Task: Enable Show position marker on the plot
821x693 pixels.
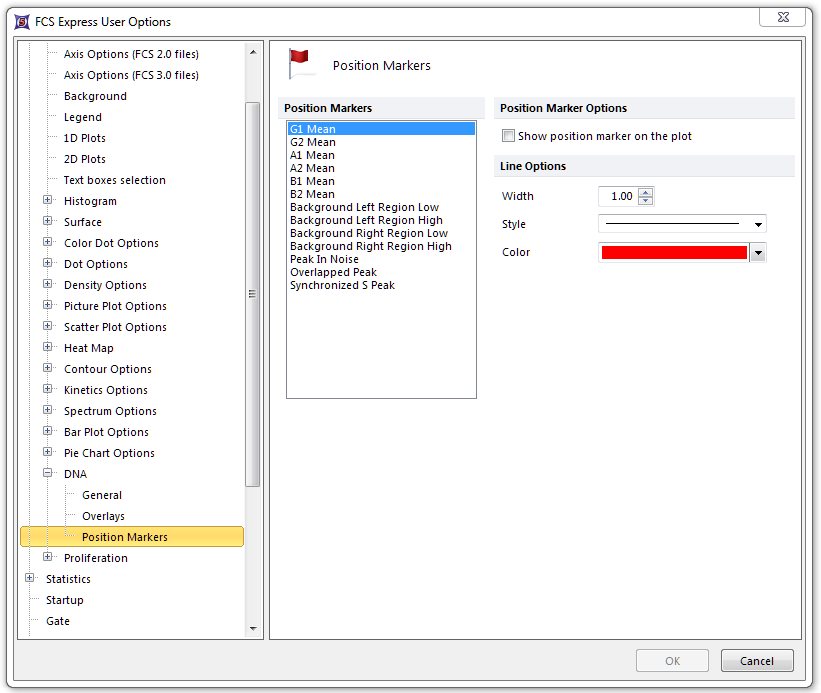Action: tap(509, 136)
